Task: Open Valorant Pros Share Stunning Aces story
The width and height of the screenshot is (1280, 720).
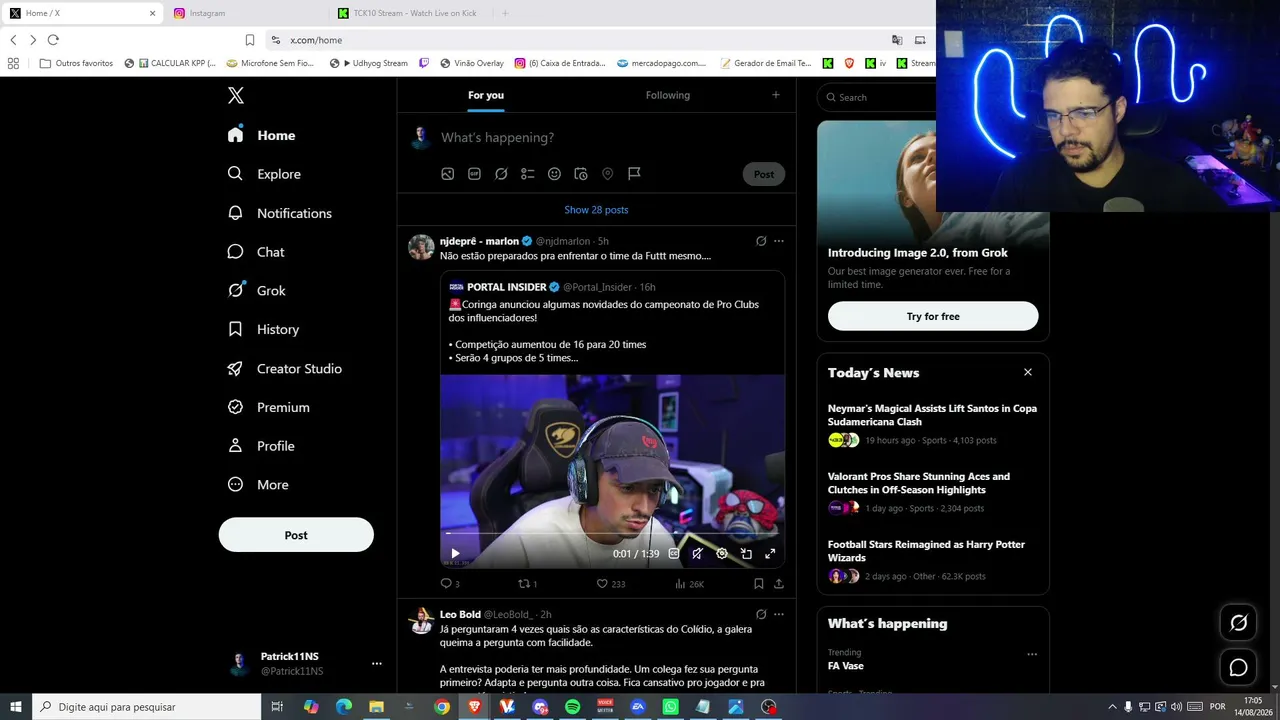Action: pyautogui.click(x=933, y=491)
